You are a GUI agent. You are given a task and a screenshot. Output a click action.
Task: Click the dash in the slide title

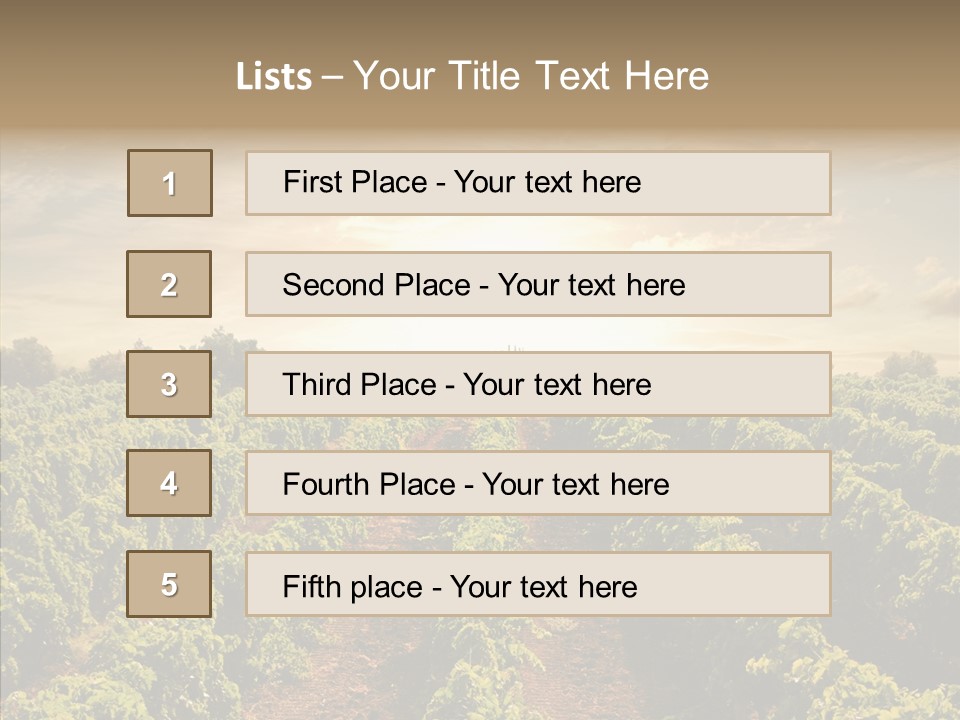(x=332, y=77)
